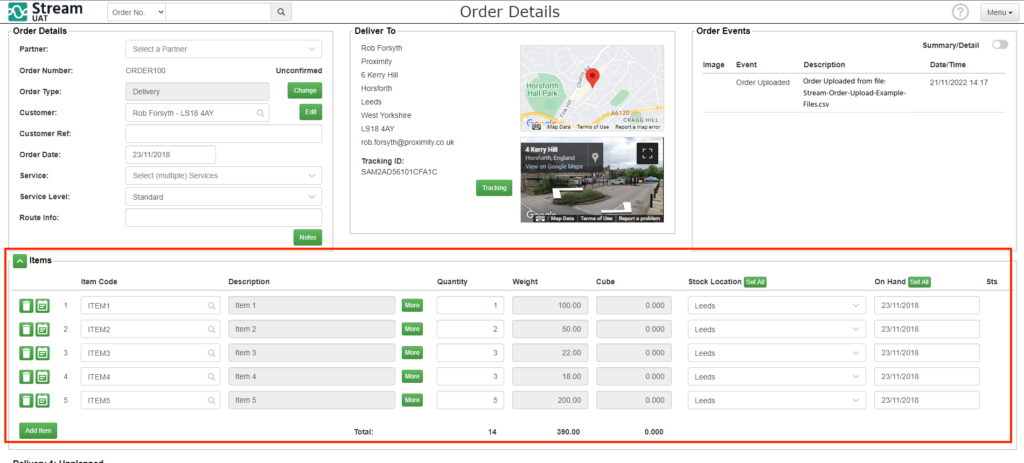Click the Stream UAT logo
Screen dimensions: 1024x463
click(45, 11)
